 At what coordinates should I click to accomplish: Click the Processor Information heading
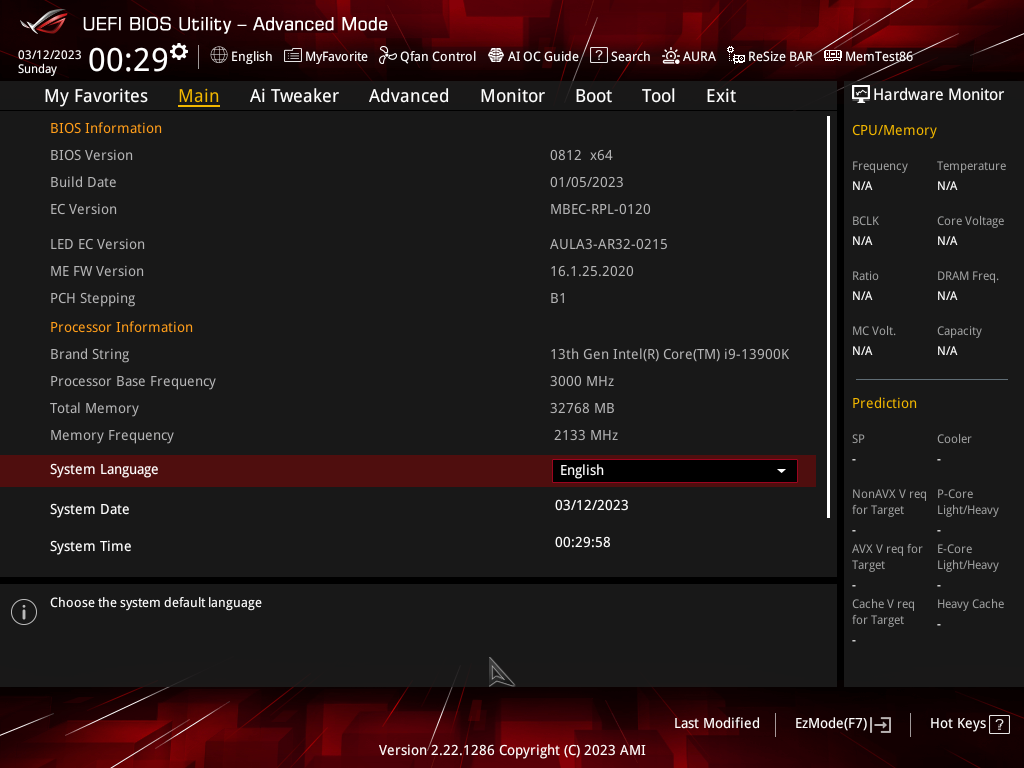pos(121,327)
